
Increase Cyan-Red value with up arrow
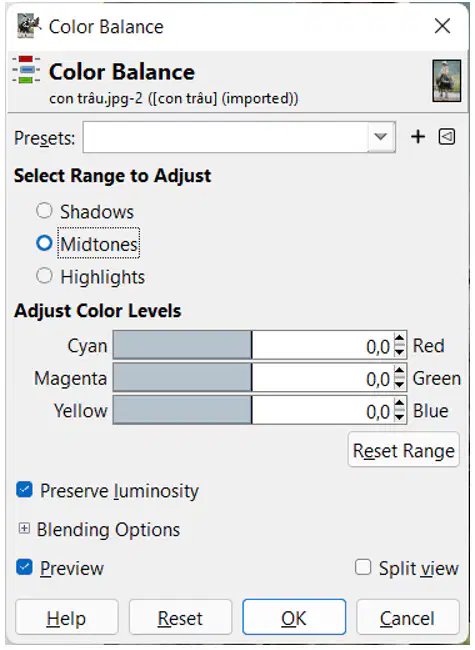[x=399, y=339]
